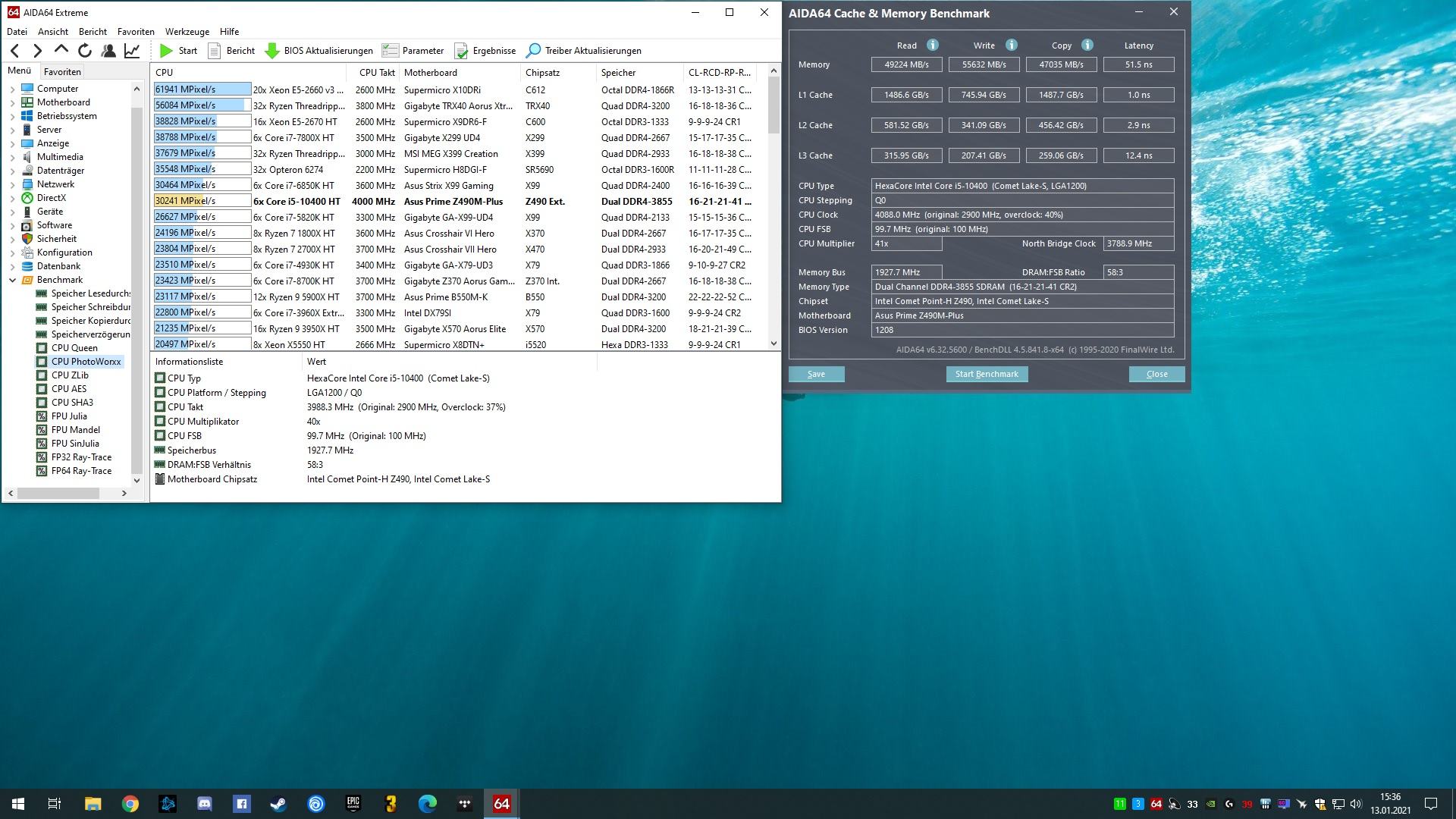Open the Datei menu
This screenshot has height=819, width=1456.
[17, 32]
